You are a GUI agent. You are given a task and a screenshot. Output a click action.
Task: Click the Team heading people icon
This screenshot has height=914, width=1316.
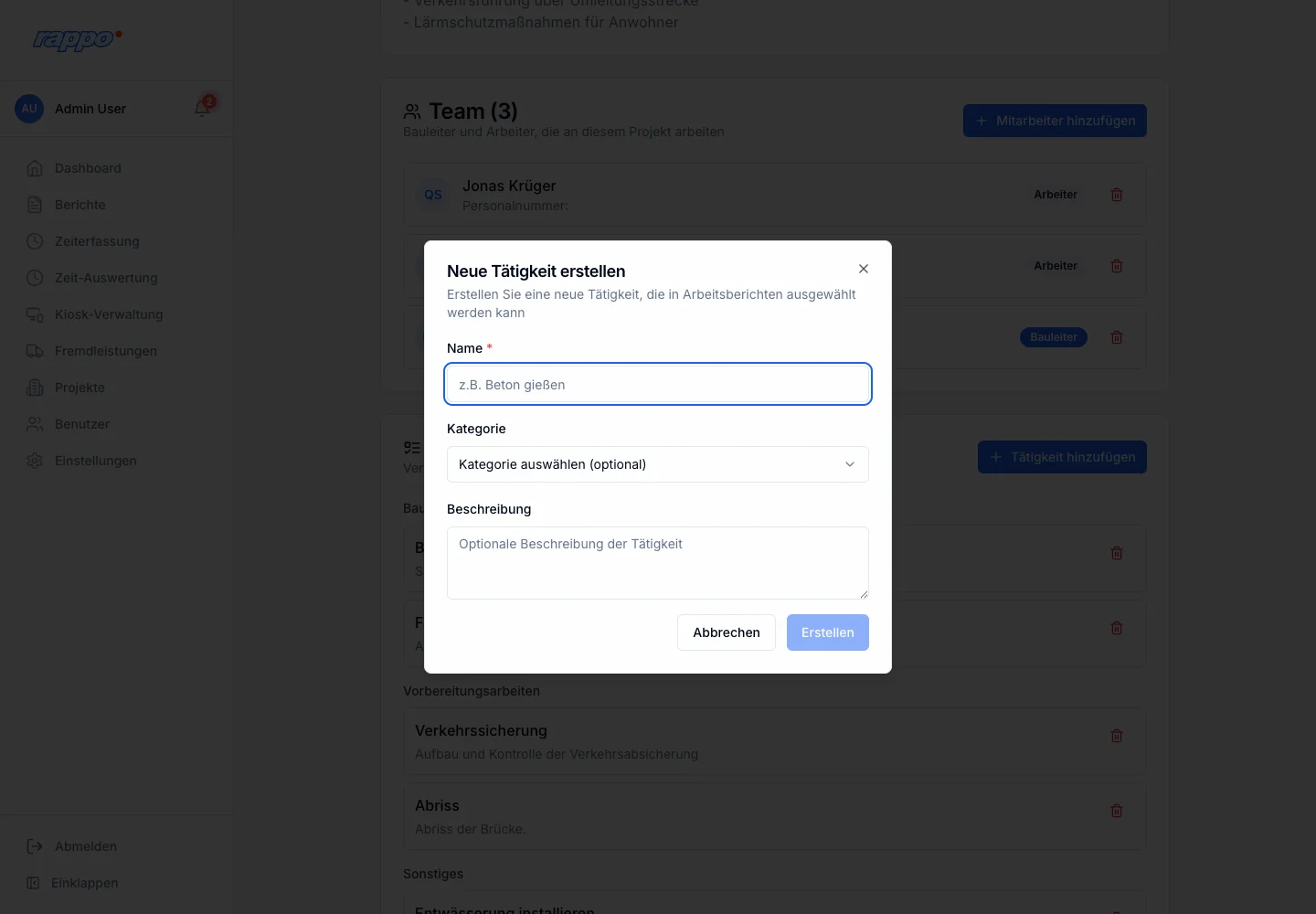pyautogui.click(x=412, y=112)
